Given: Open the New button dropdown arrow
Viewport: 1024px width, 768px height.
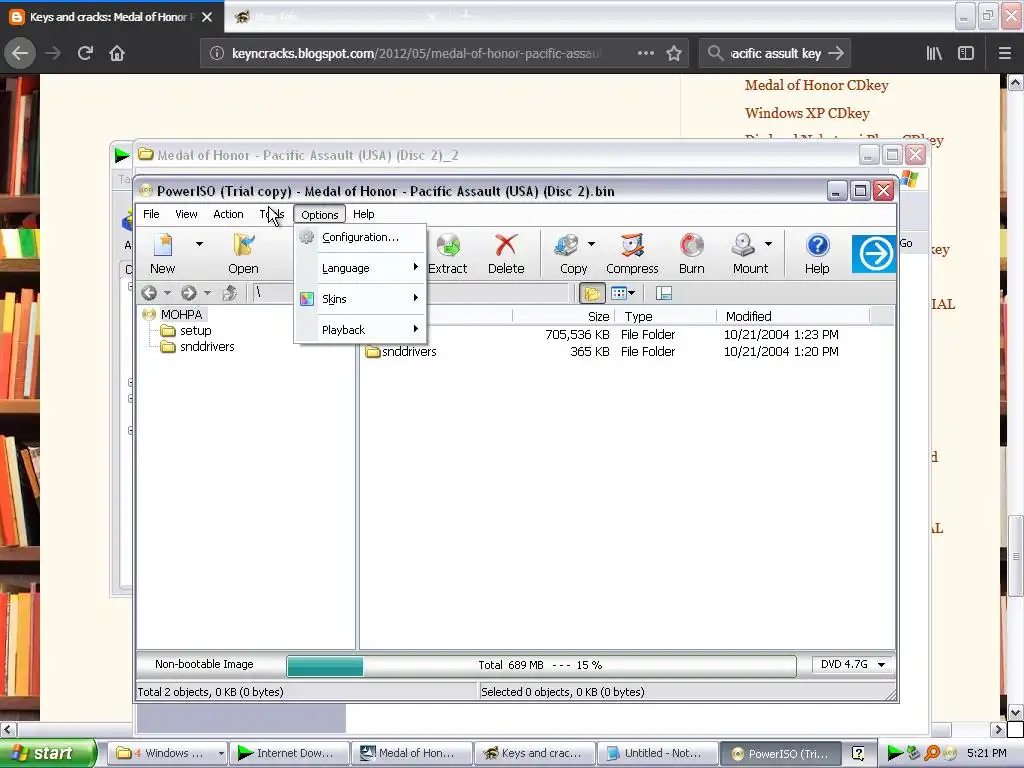Looking at the screenshot, I should point(199,244).
